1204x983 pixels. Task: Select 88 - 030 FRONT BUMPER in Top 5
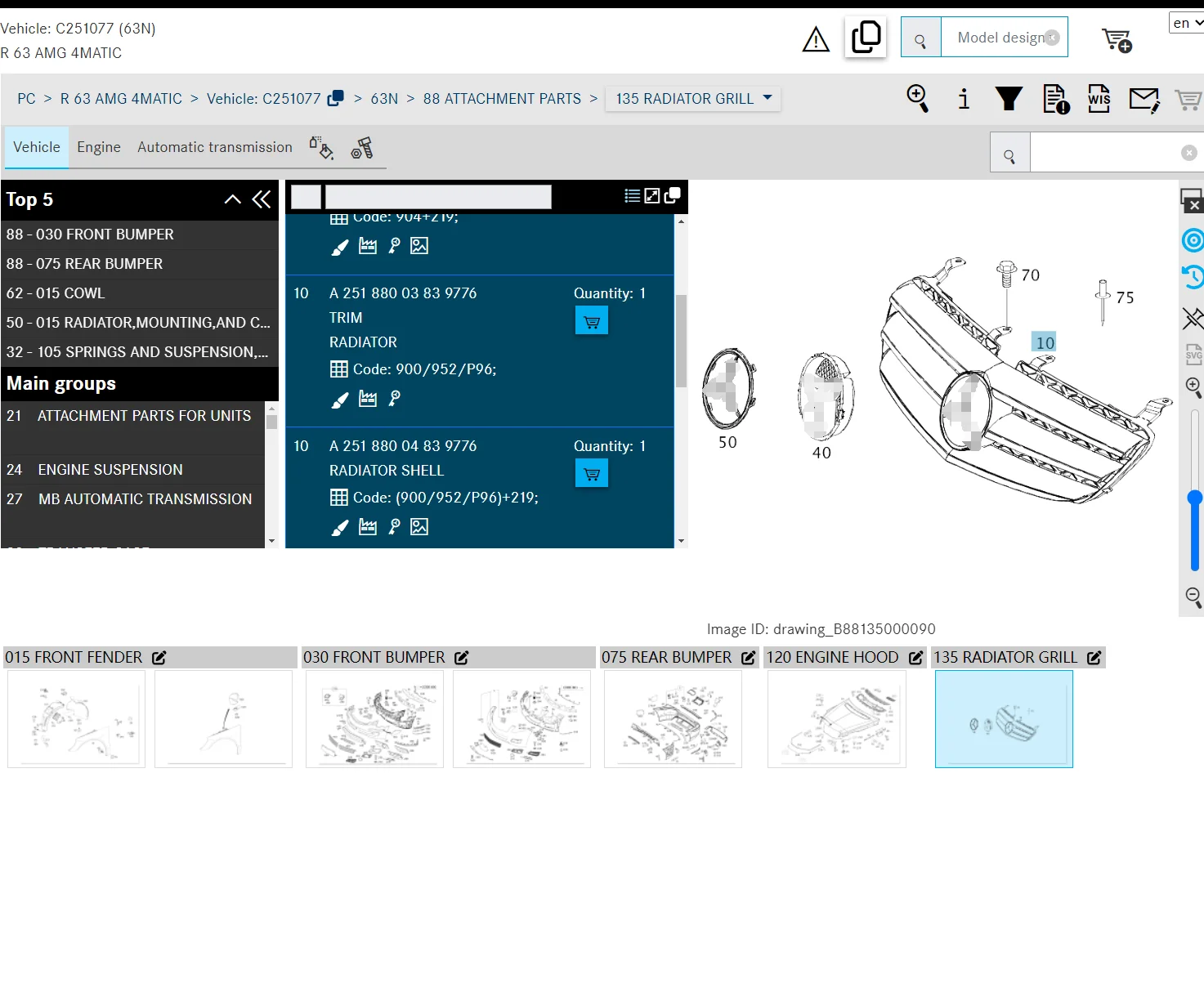click(x=140, y=235)
